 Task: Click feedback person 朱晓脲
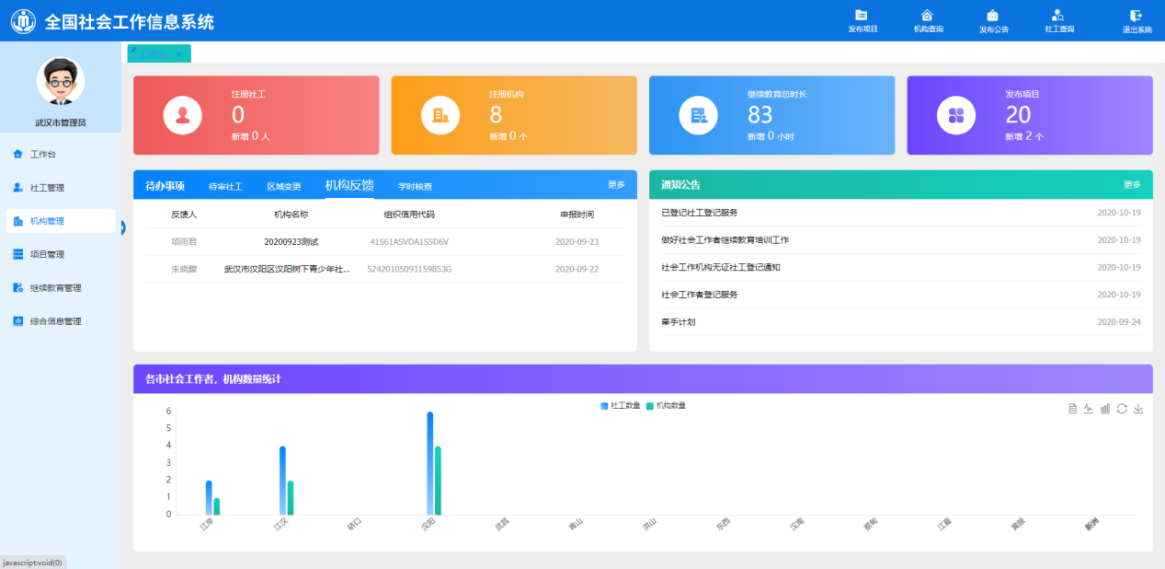[x=184, y=269]
